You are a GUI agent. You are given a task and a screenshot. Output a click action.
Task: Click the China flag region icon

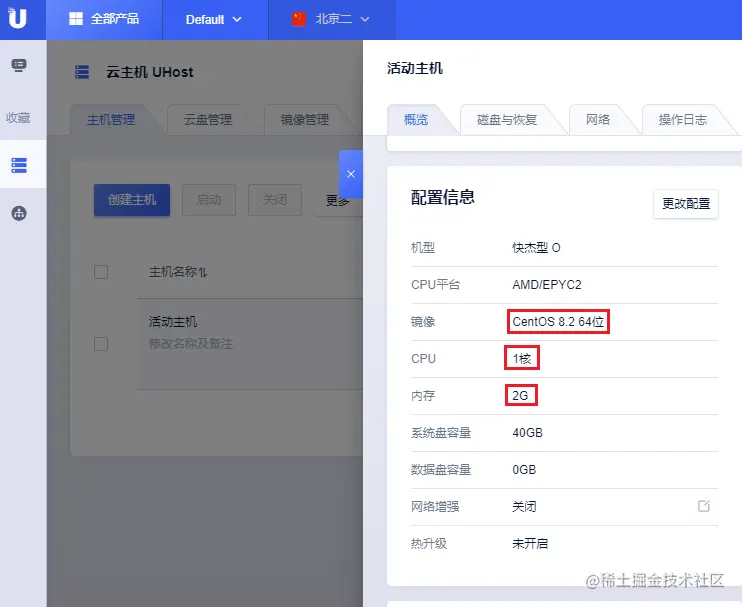[x=299, y=19]
